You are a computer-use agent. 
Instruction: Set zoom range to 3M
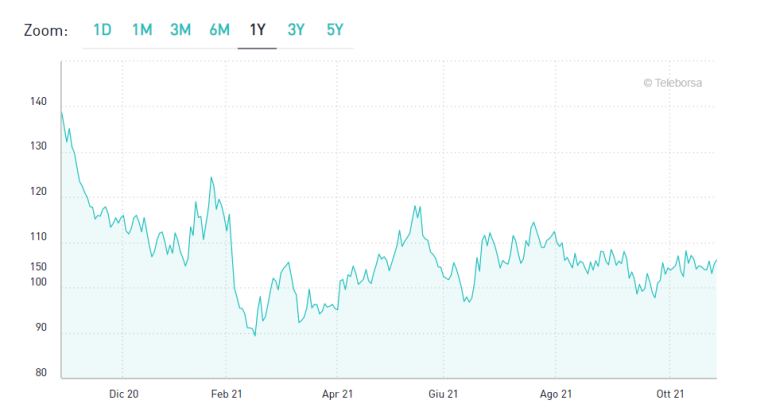[x=180, y=30]
